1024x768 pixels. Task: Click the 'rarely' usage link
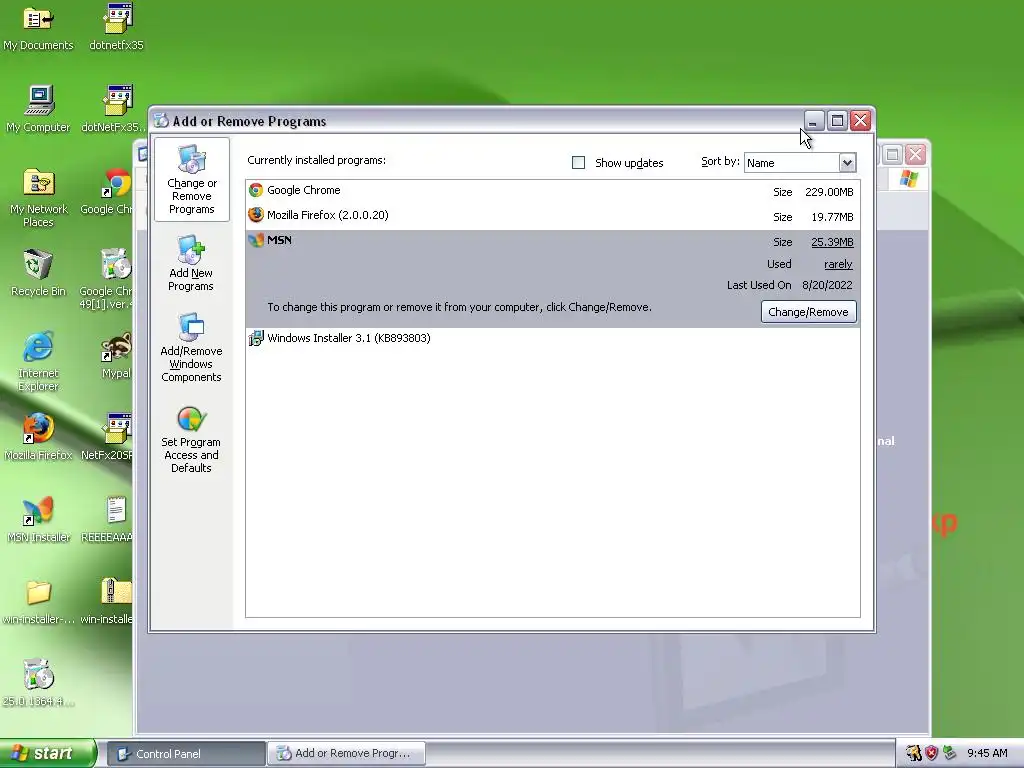coord(838,264)
